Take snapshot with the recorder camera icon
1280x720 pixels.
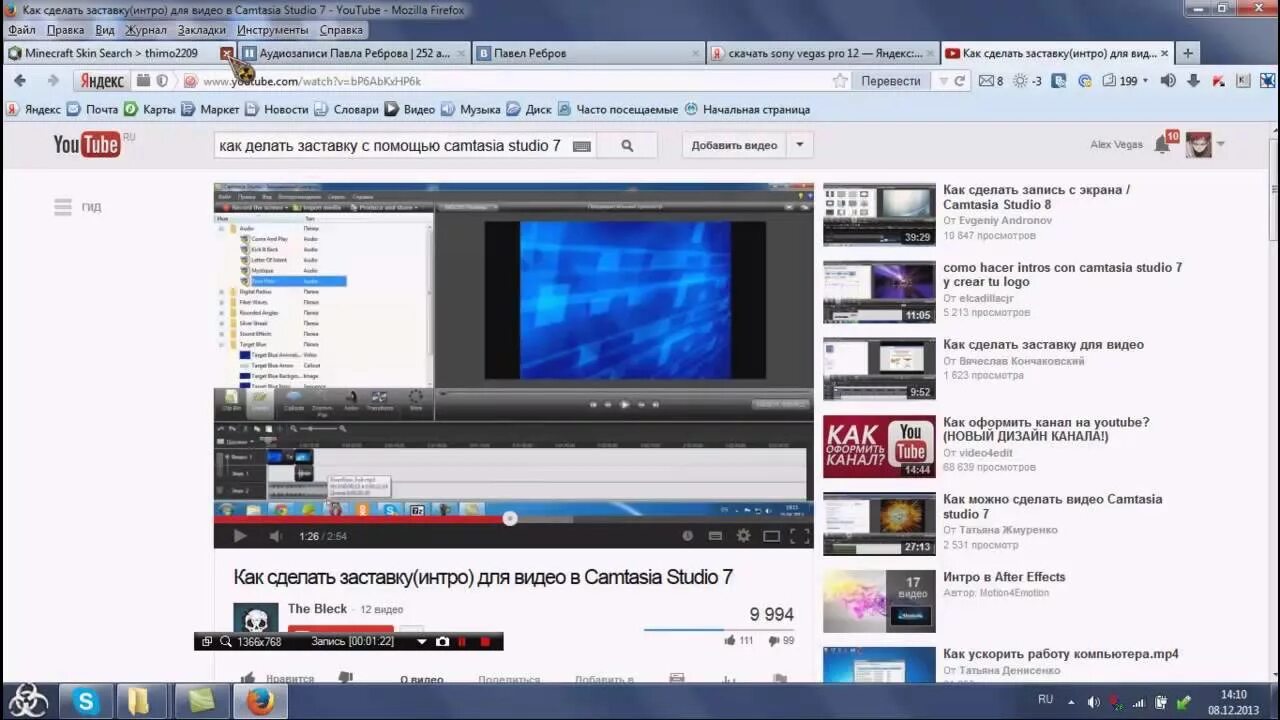pos(442,641)
